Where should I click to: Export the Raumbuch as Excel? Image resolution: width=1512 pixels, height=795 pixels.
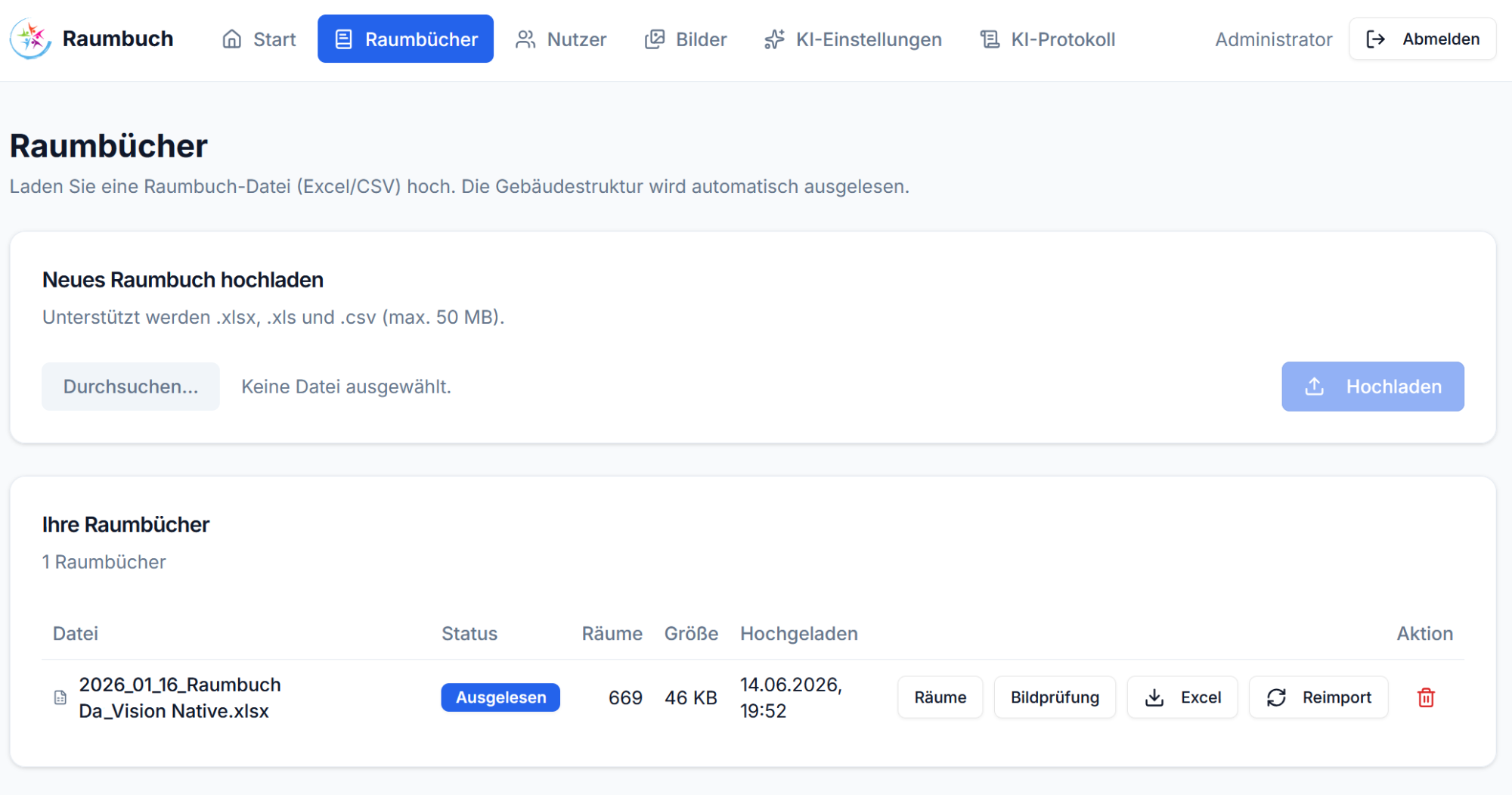1182,697
